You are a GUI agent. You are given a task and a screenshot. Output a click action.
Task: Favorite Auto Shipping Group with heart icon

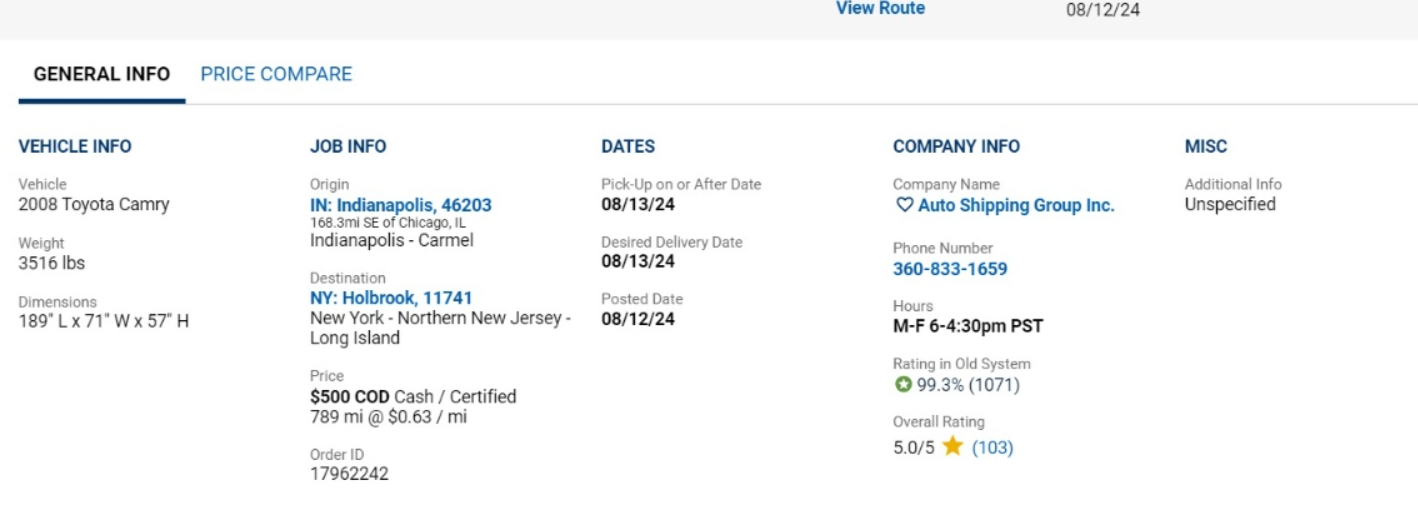coord(903,206)
